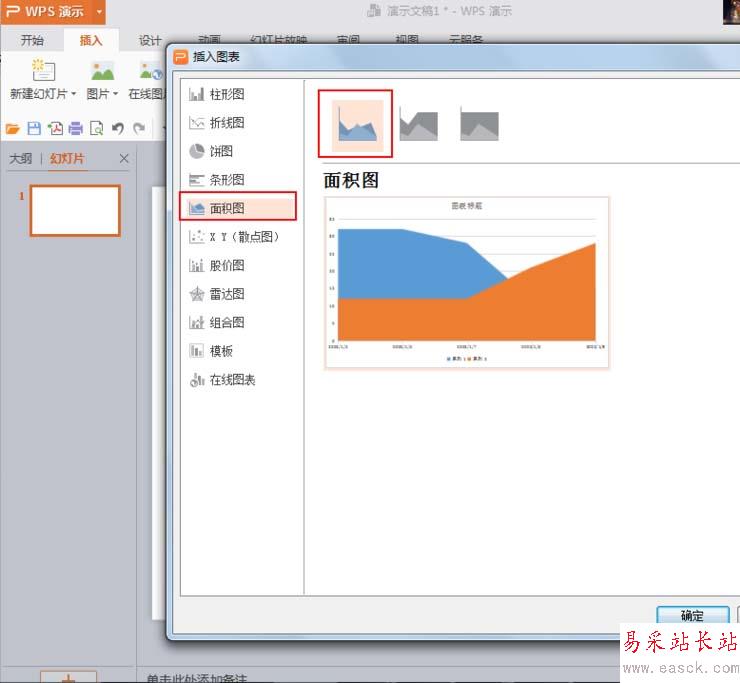Viewport: 740px width, 683px height.
Task: Expand the 新建幻灯片 dropdown arrow
Action: coord(74,94)
